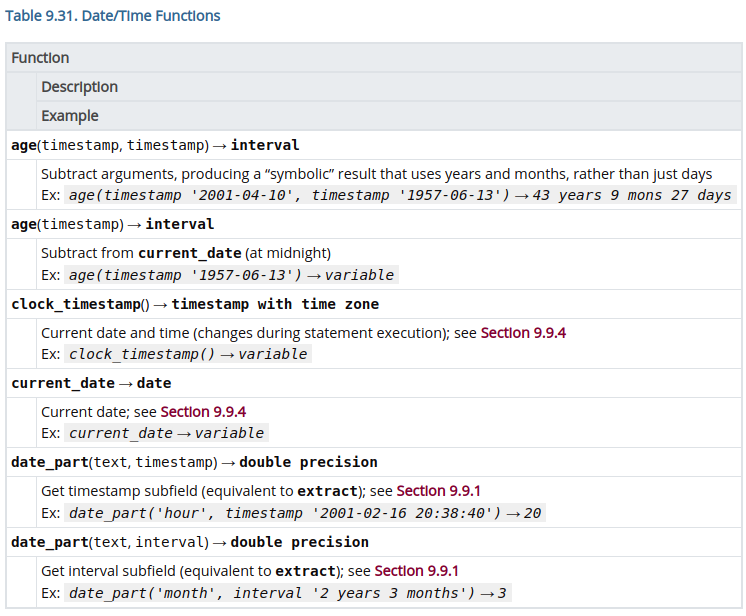Click the clock_timestamp() function signature
This screenshot has height=616, width=746.
coord(195,304)
